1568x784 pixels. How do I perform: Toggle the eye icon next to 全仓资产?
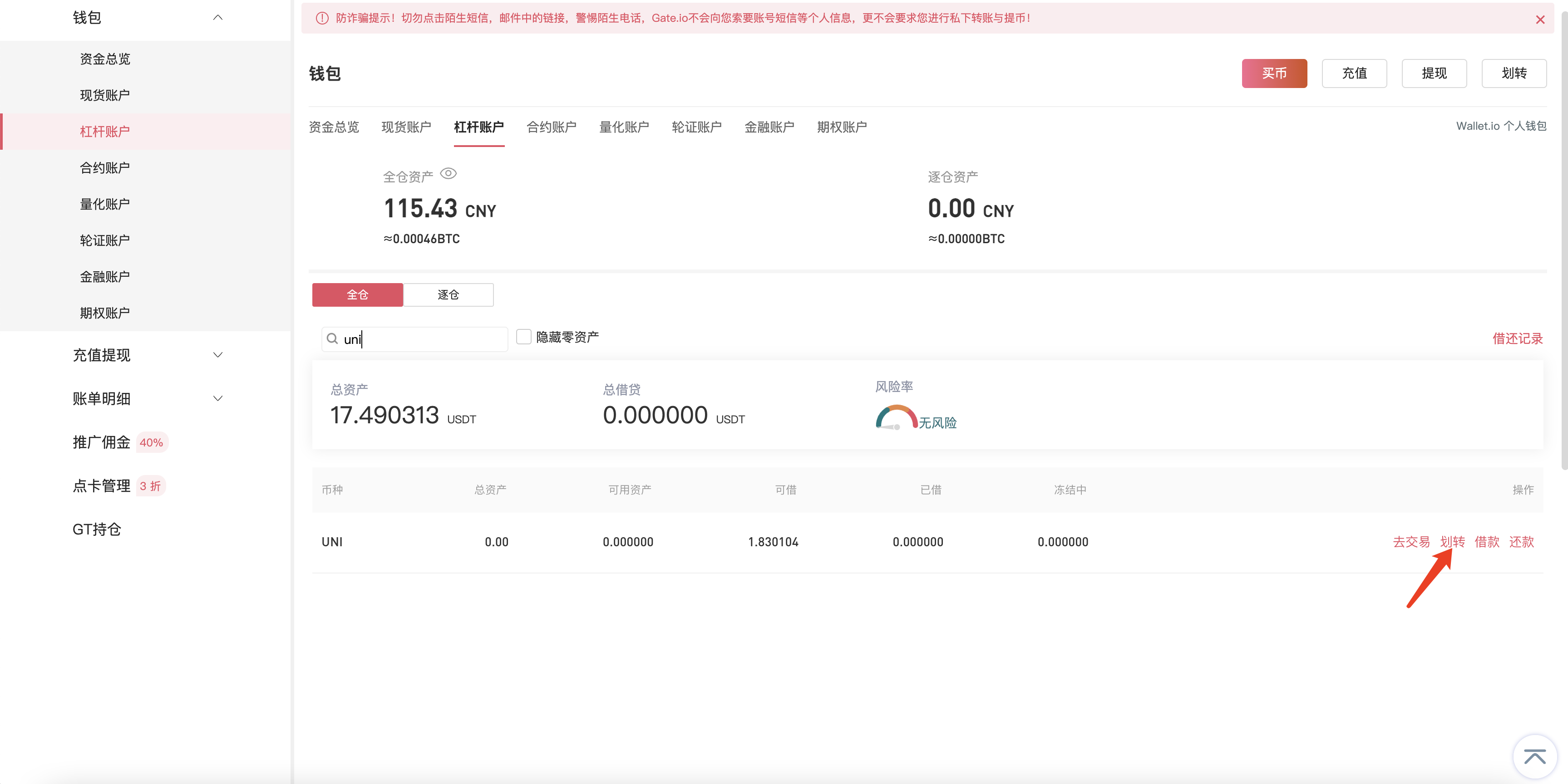tap(448, 174)
